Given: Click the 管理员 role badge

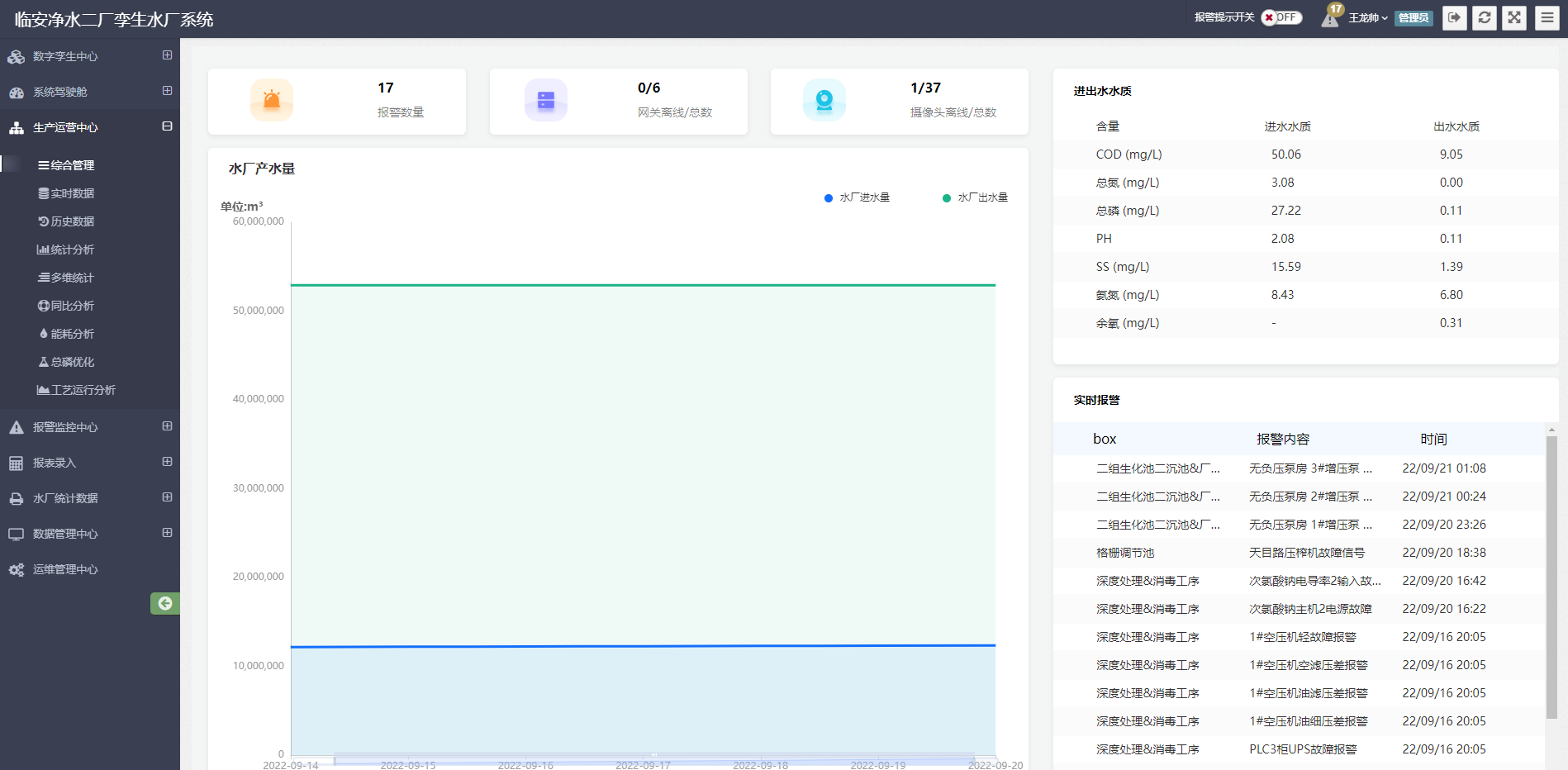Looking at the screenshot, I should pos(1413,17).
